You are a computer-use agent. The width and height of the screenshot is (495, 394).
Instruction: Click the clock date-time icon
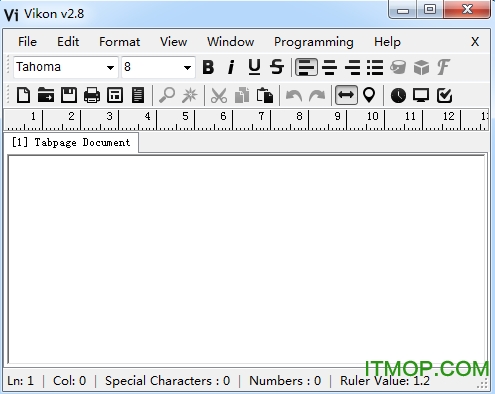click(398, 95)
